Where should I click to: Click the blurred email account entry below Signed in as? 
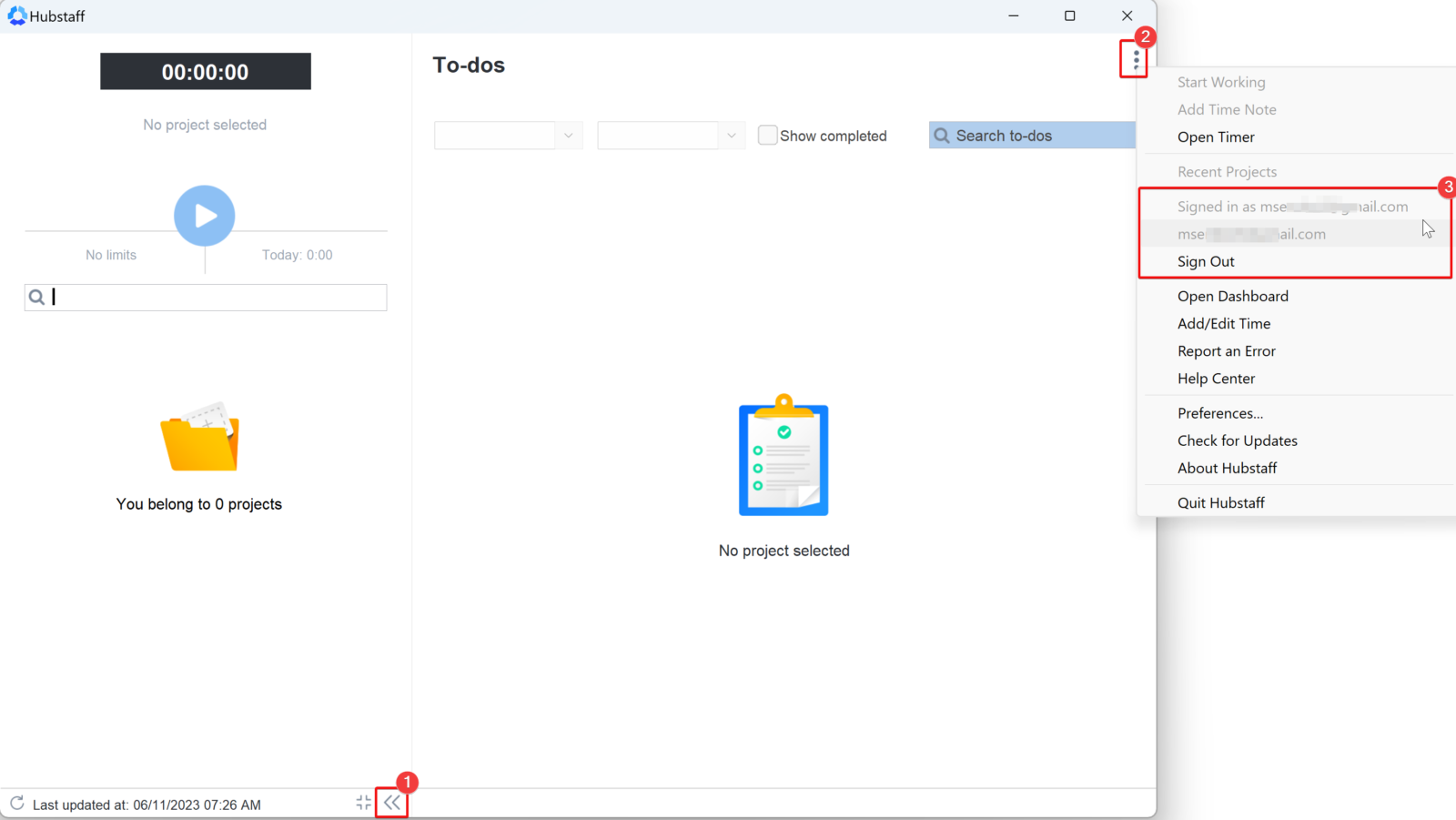(x=1251, y=234)
